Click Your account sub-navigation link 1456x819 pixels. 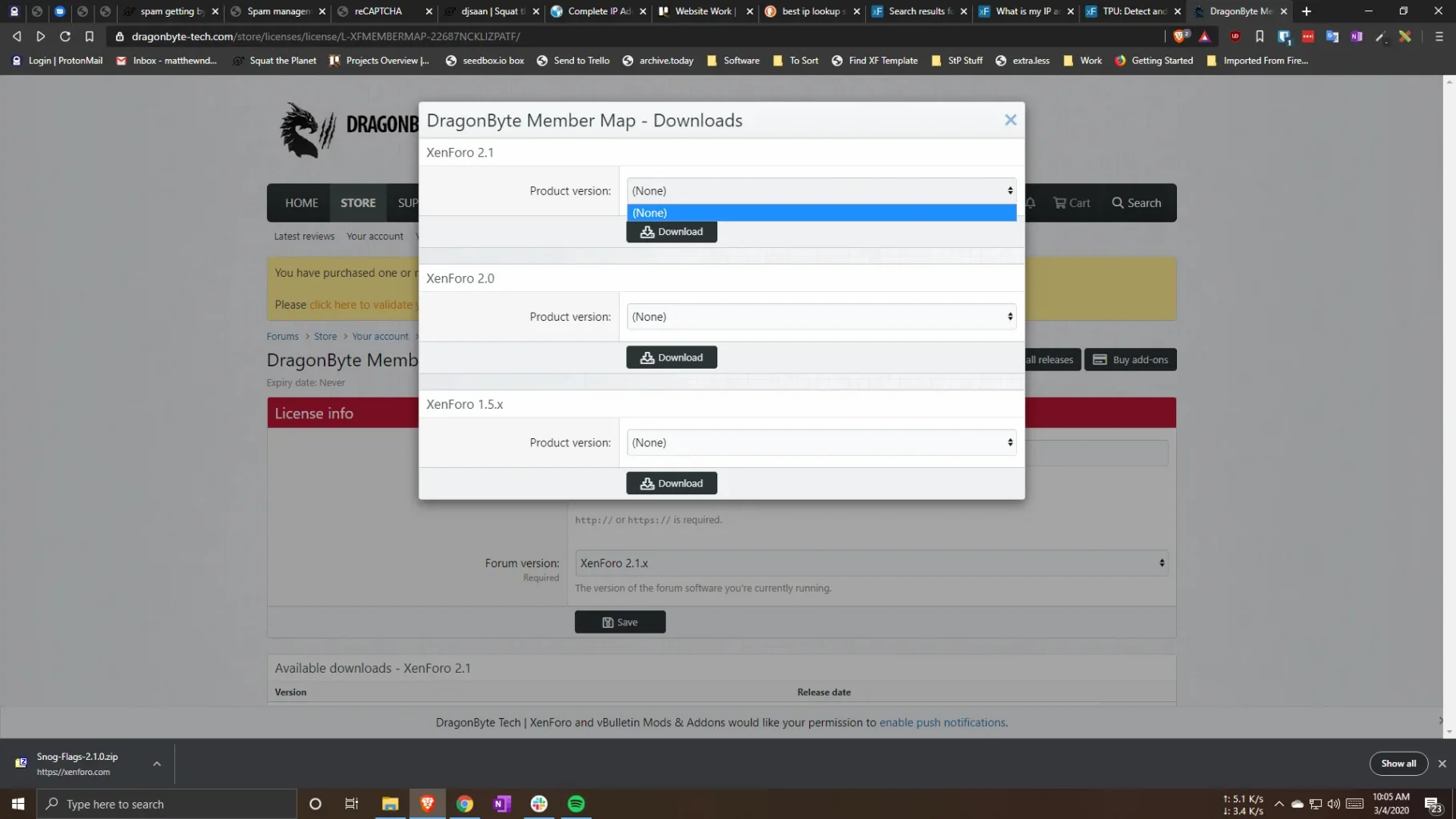[375, 237]
